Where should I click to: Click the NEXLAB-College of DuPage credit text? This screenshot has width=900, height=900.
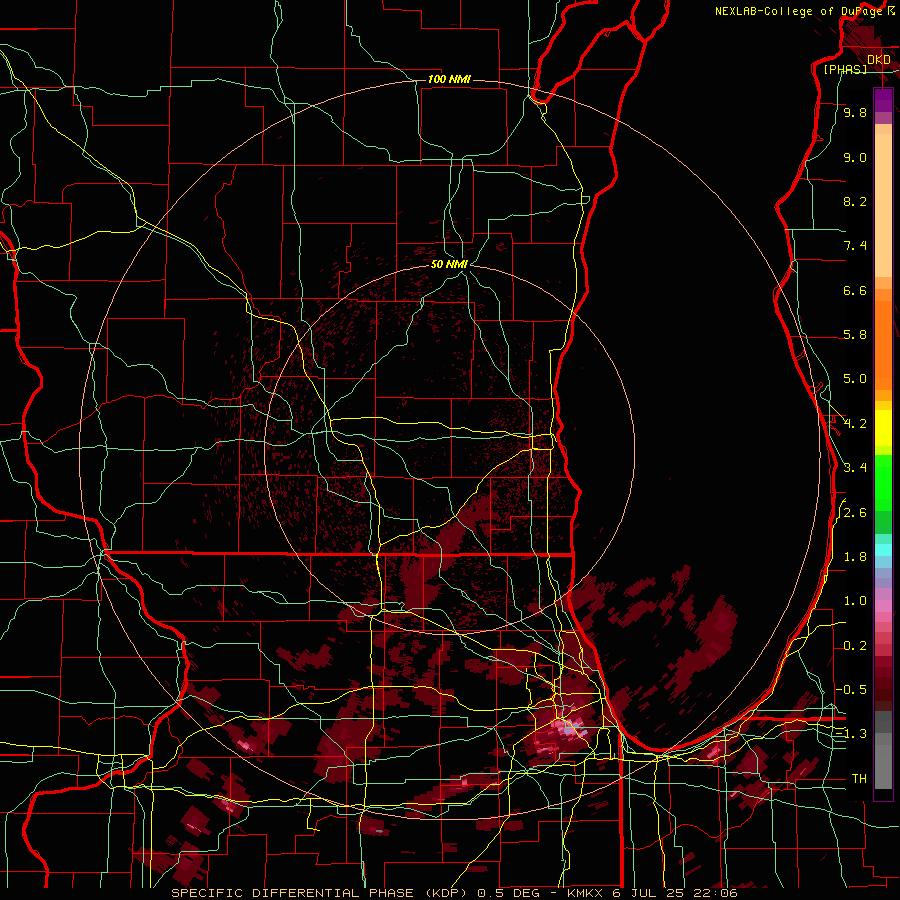pos(800,11)
